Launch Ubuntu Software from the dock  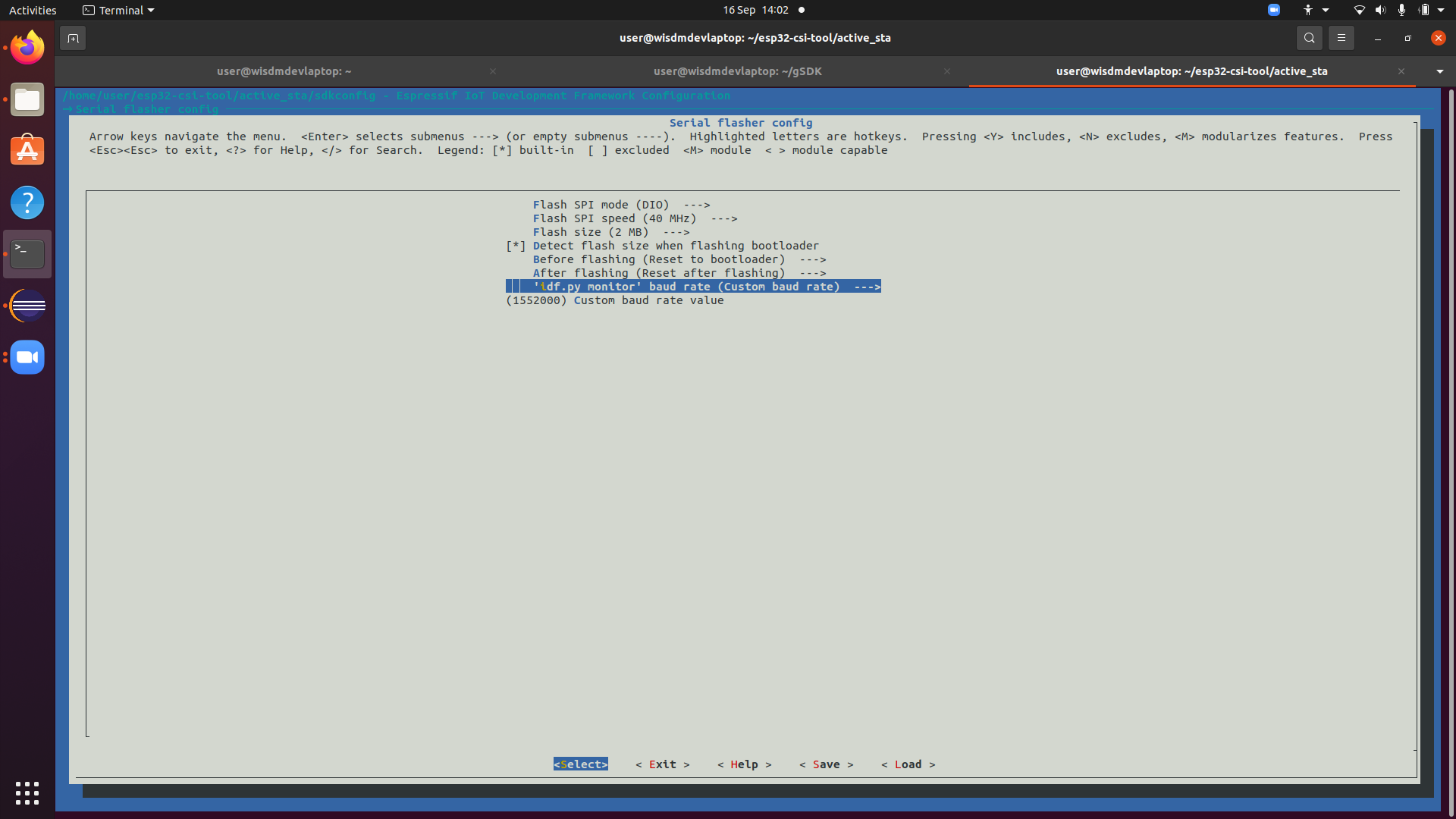tap(27, 150)
